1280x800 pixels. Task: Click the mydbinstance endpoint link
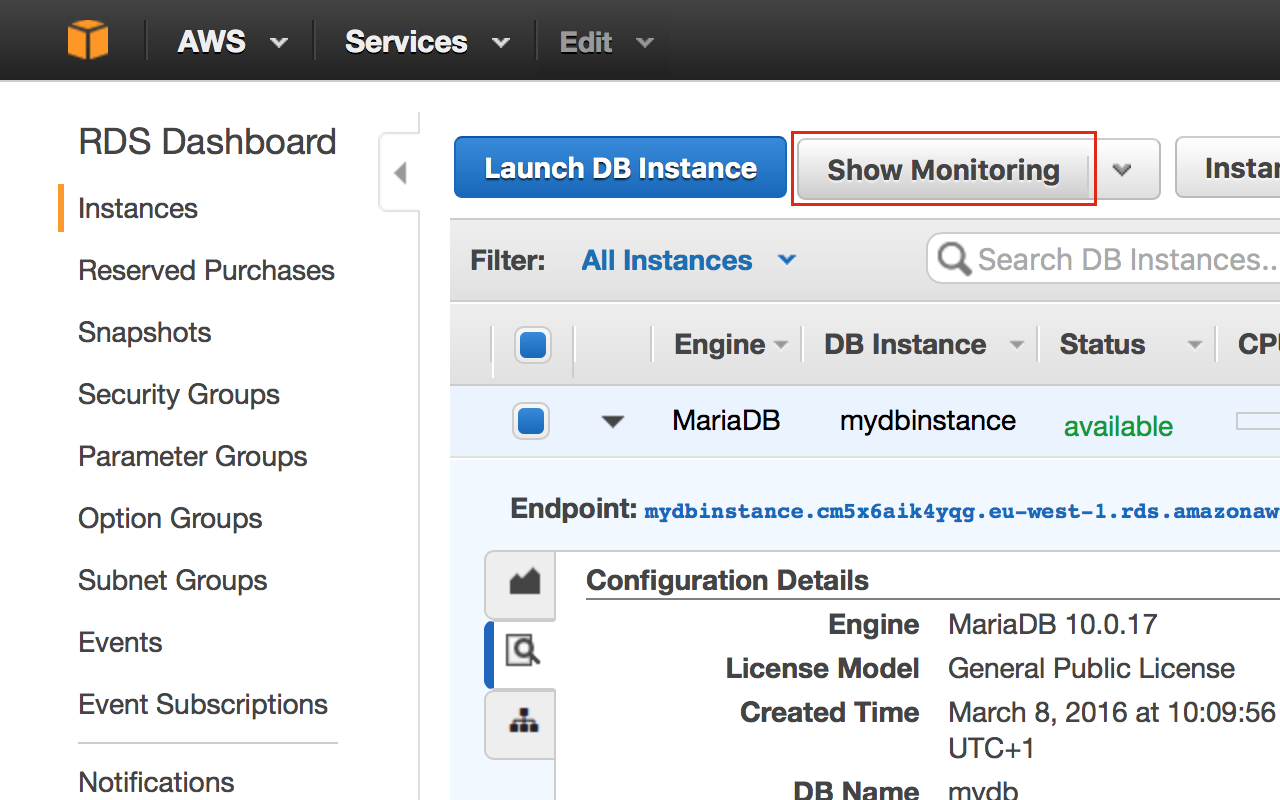(x=962, y=511)
